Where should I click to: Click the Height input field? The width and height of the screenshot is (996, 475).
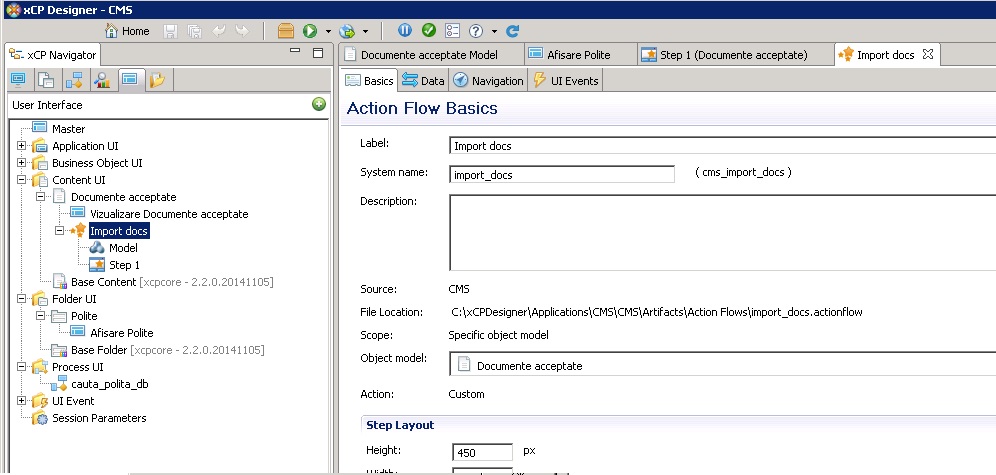click(x=482, y=452)
